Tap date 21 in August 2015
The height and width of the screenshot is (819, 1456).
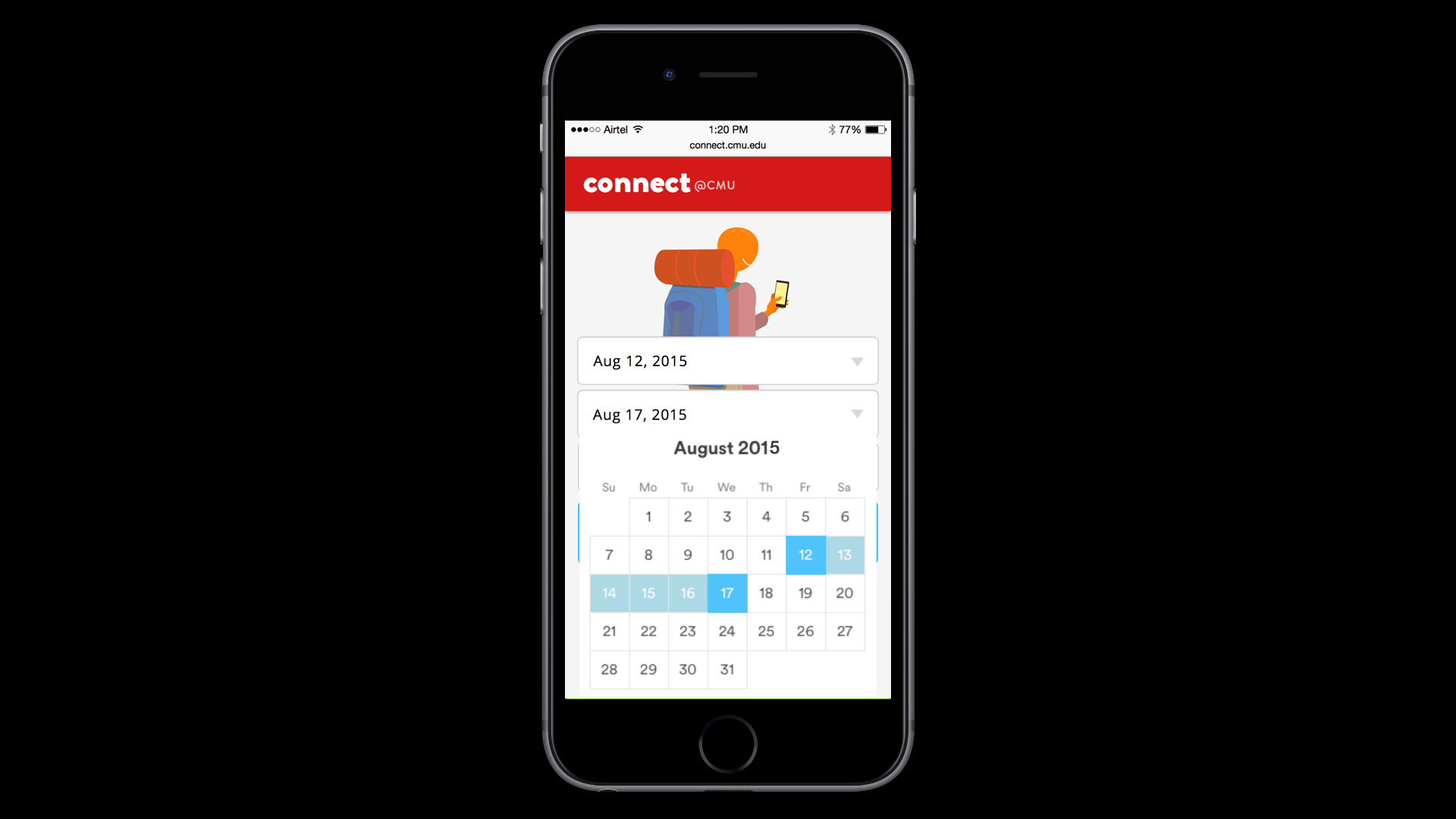point(608,631)
